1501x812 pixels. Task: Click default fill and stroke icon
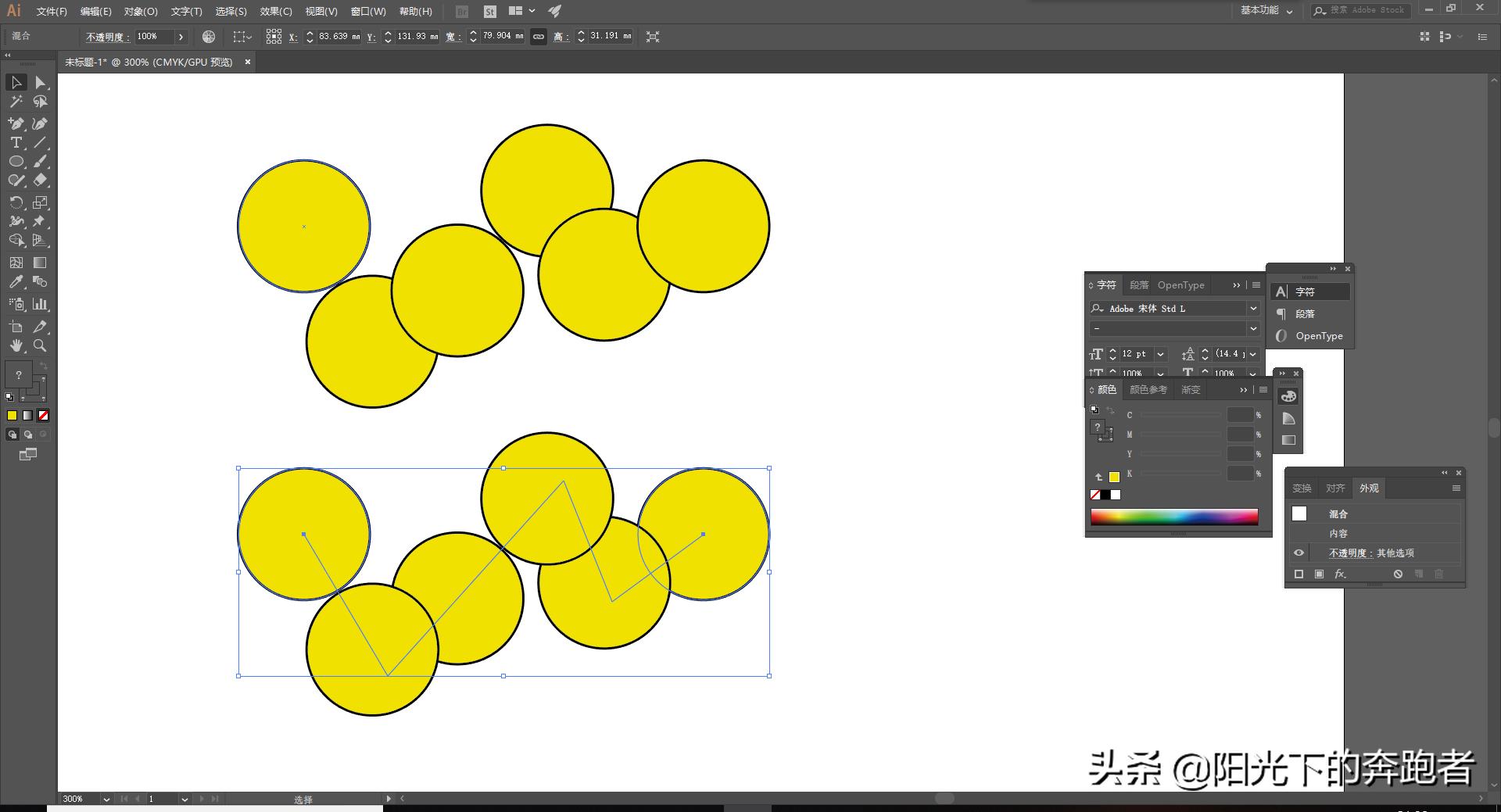9,397
